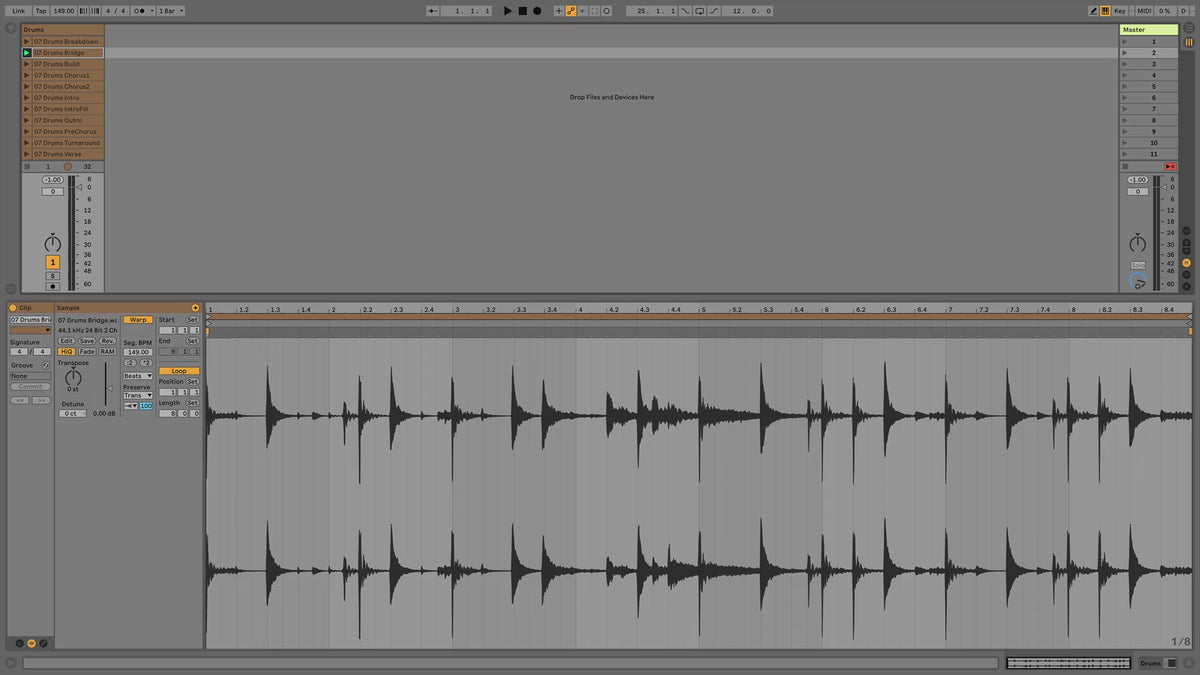The height and width of the screenshot is (675, 1200).
Task: Open the Preserve Trans dropdown
Action: [138, 395]
